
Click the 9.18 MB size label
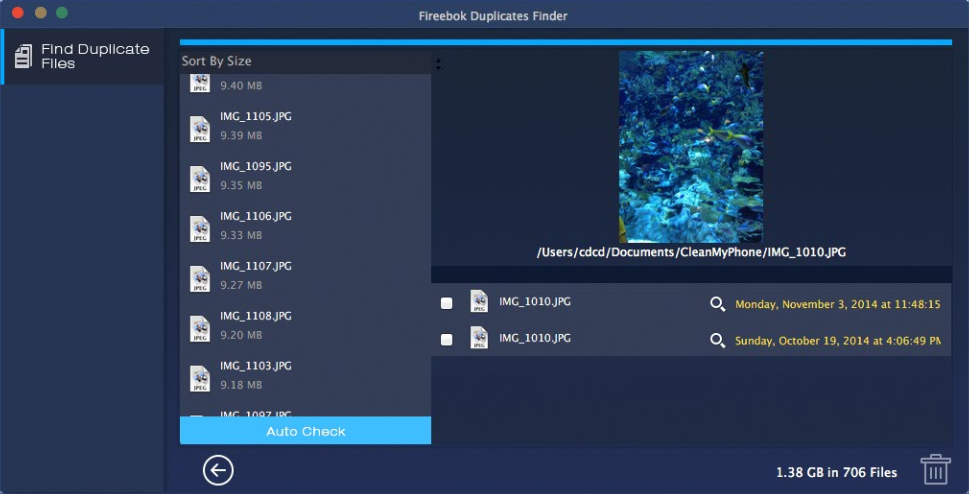pyautogui.click(x=241, y=385)
